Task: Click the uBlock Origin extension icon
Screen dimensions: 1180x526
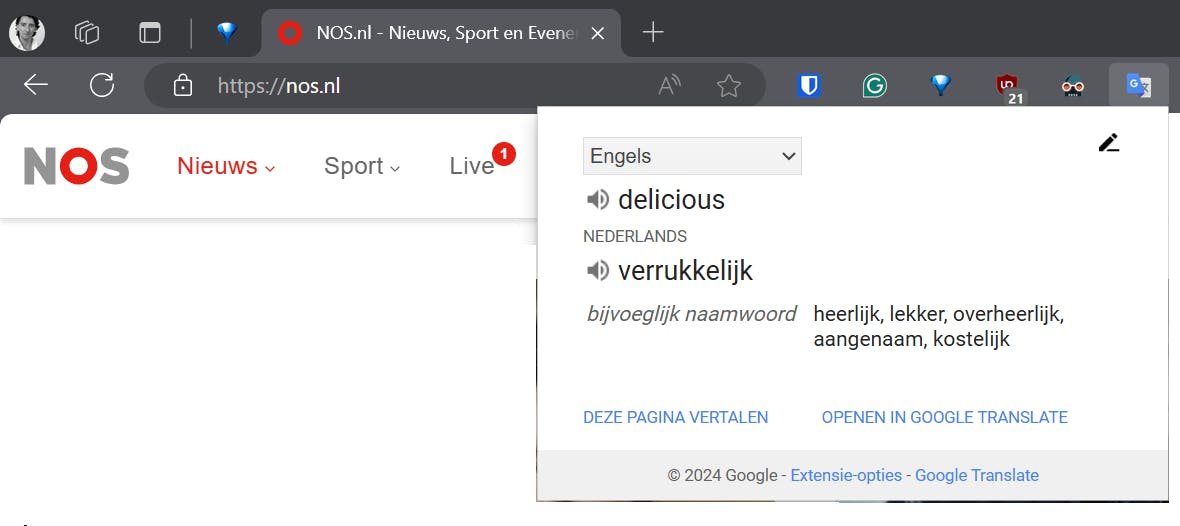Action: [1007, 86]
